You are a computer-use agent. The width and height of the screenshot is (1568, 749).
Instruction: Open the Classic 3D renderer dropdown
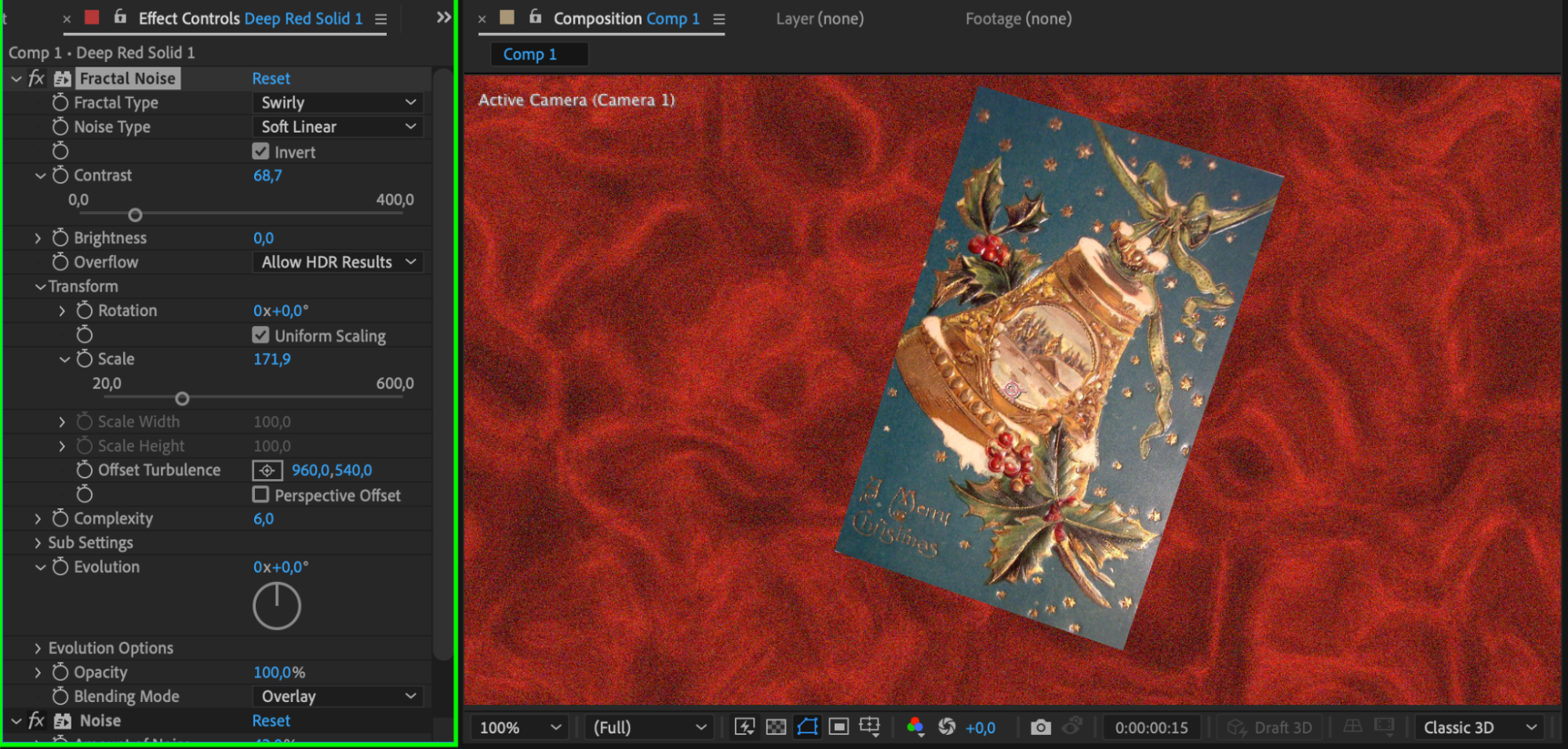tap(1480, 727)
